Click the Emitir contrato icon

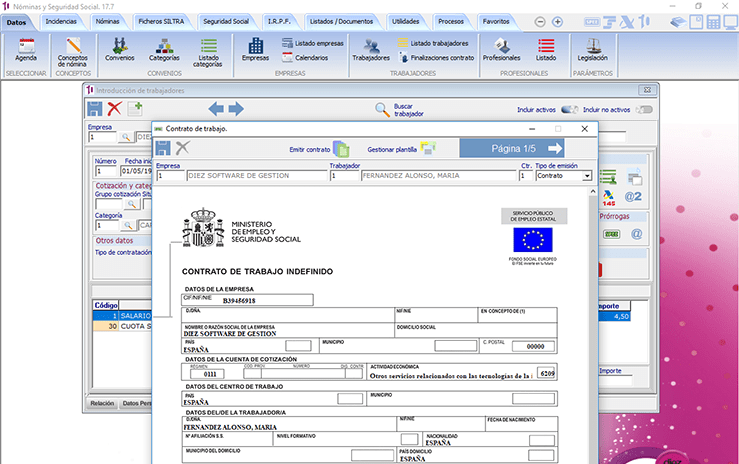(341, 148)
